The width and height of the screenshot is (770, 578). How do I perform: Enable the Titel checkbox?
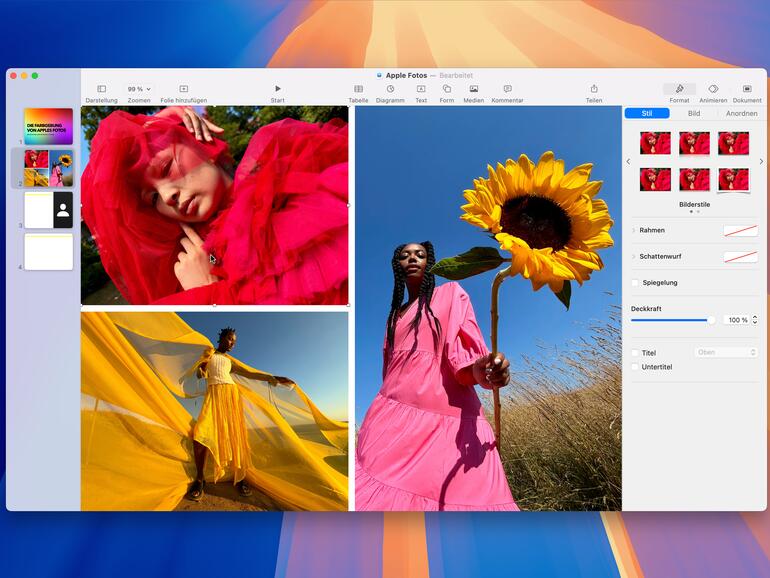coord(635,353)
